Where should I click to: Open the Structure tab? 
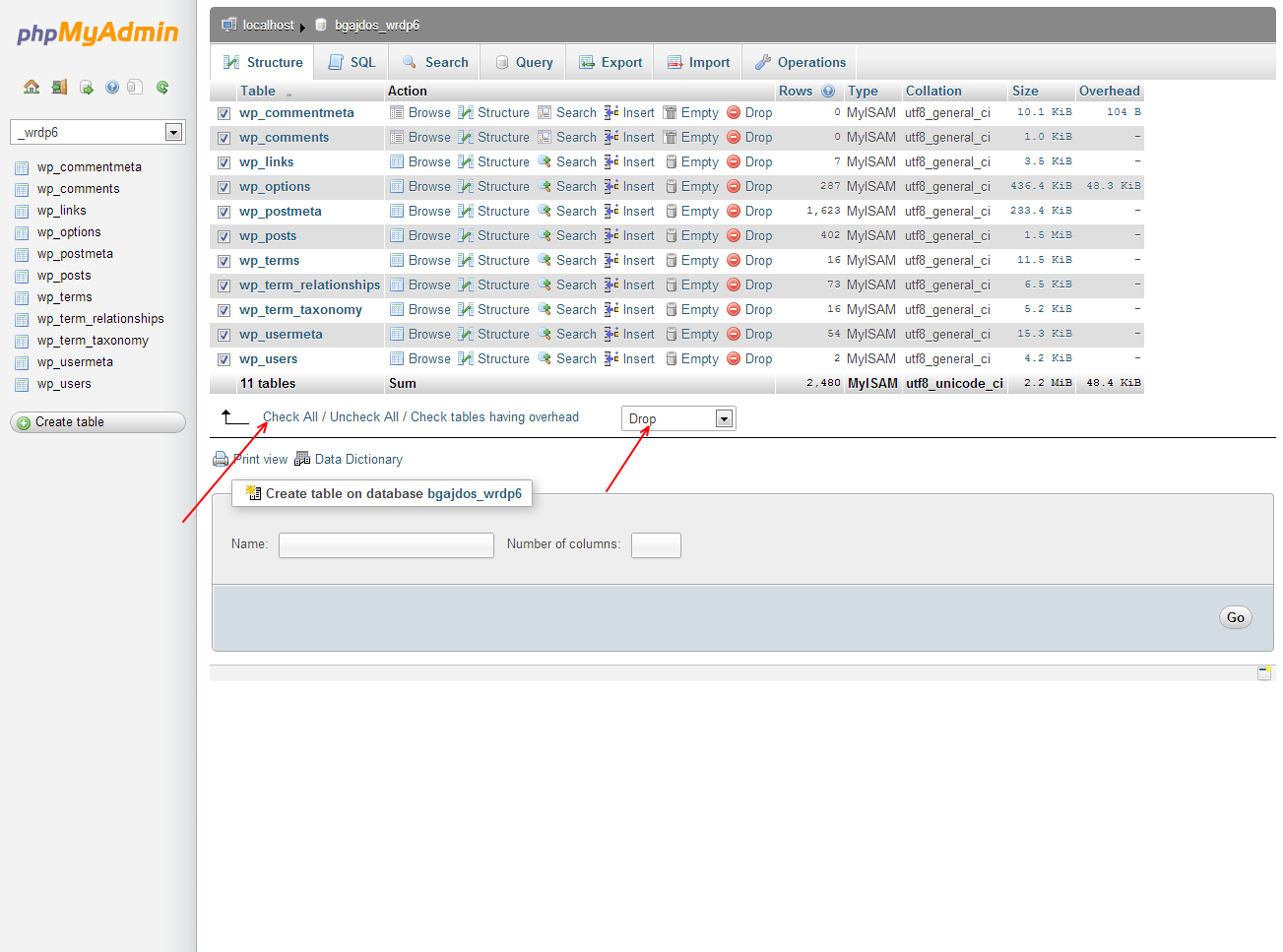tap(263, 62)
